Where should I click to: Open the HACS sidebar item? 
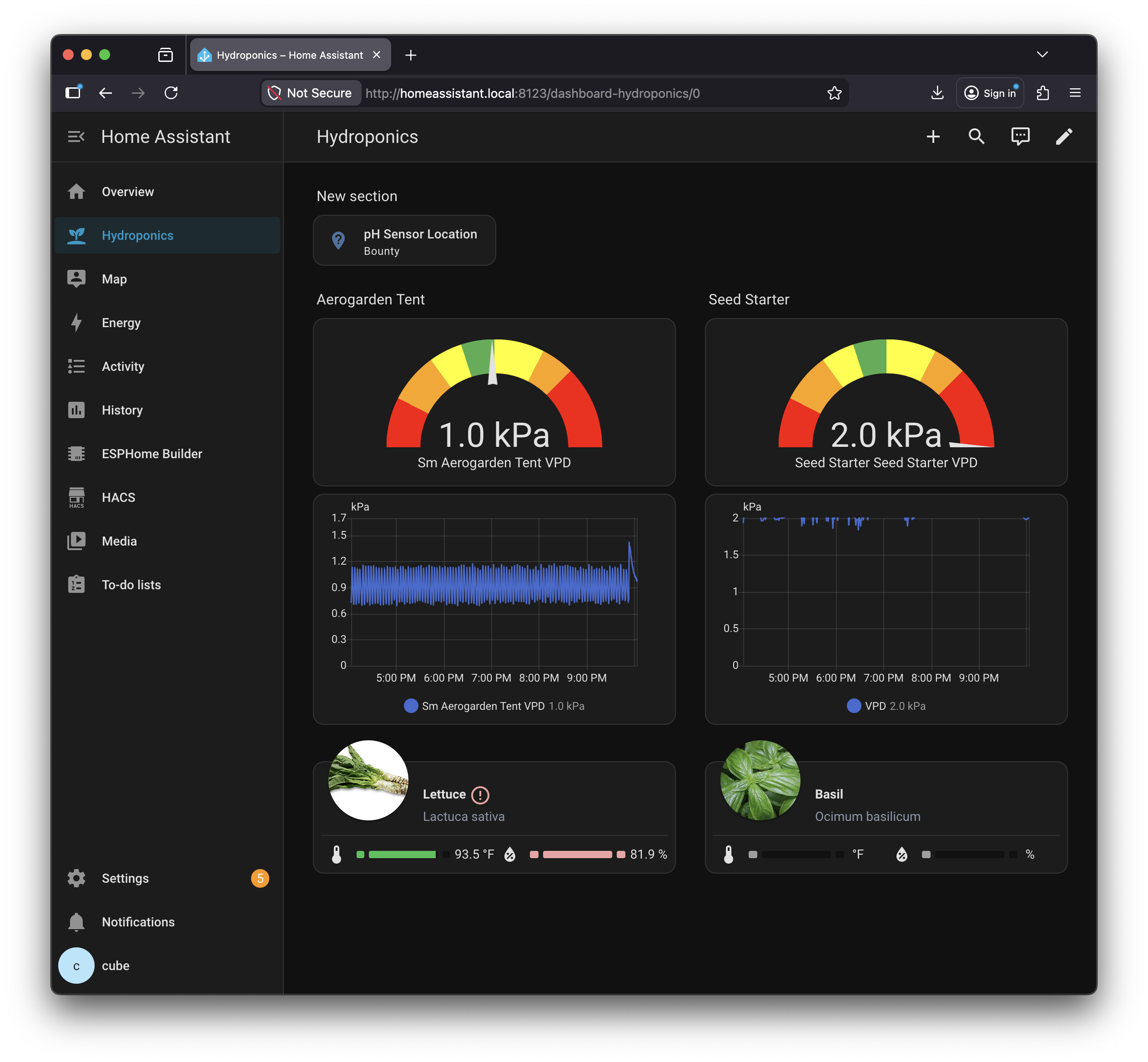tap(118, 498)
